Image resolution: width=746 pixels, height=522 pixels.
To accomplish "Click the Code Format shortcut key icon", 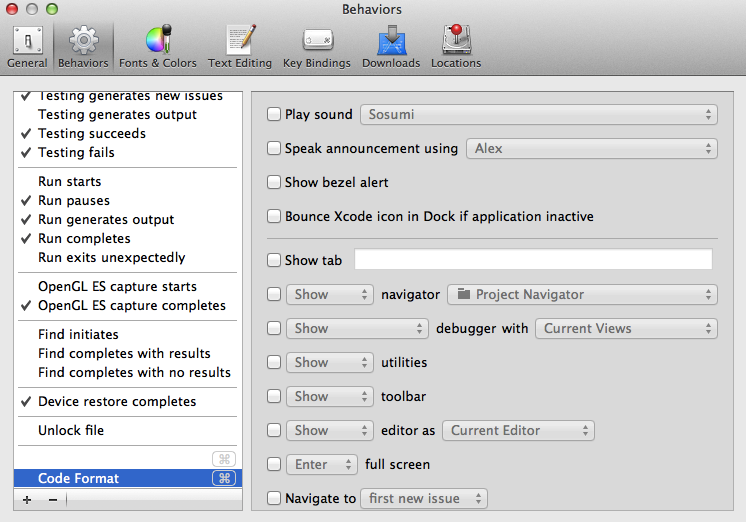I will coord(224,478).
